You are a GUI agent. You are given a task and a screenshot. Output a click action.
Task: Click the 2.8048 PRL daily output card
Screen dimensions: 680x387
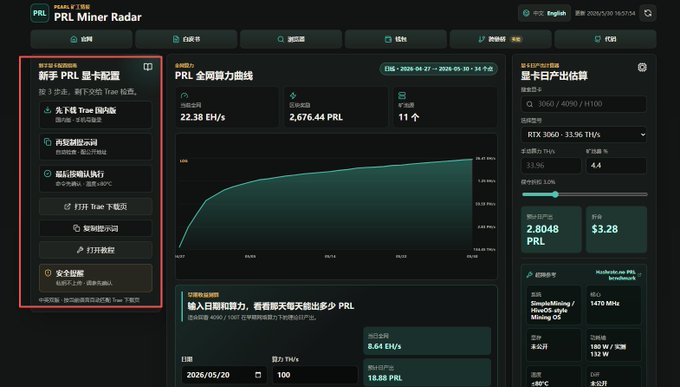551,230
